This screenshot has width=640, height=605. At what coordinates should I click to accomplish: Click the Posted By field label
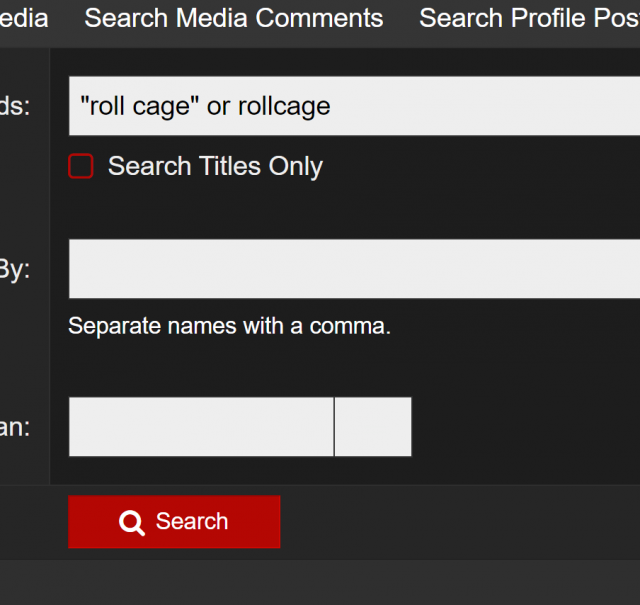(15, 269)
